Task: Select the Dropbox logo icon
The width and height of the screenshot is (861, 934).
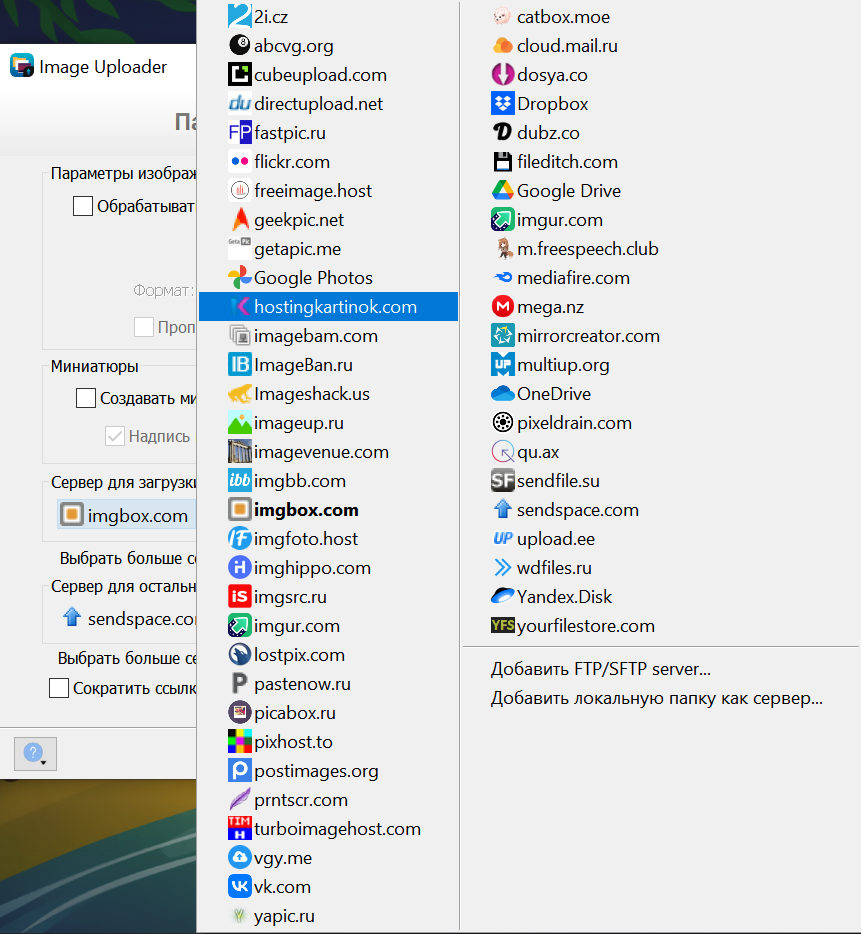Action: (502, 104)
